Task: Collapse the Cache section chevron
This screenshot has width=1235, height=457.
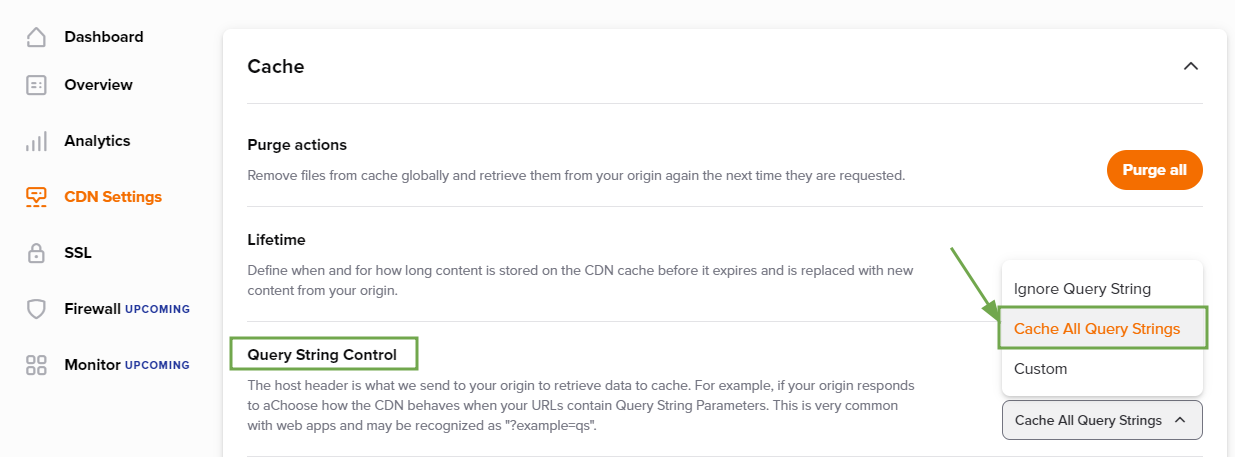Action: click(x=1190, y=66)
